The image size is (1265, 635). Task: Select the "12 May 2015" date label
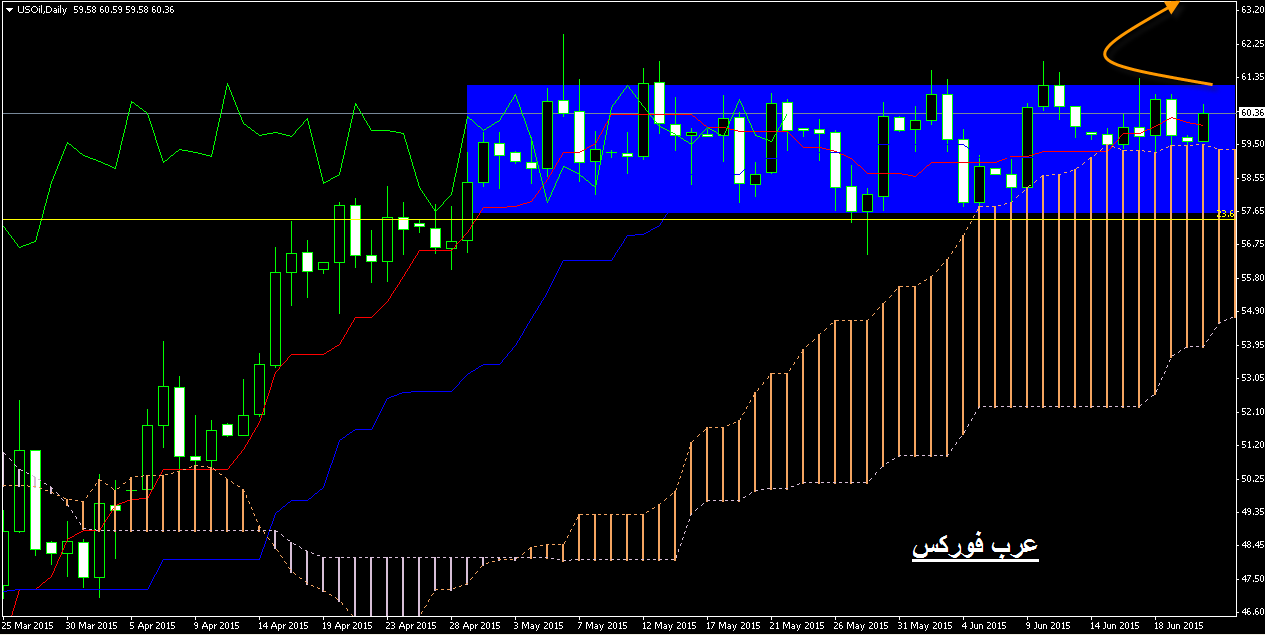pos(669,627)
